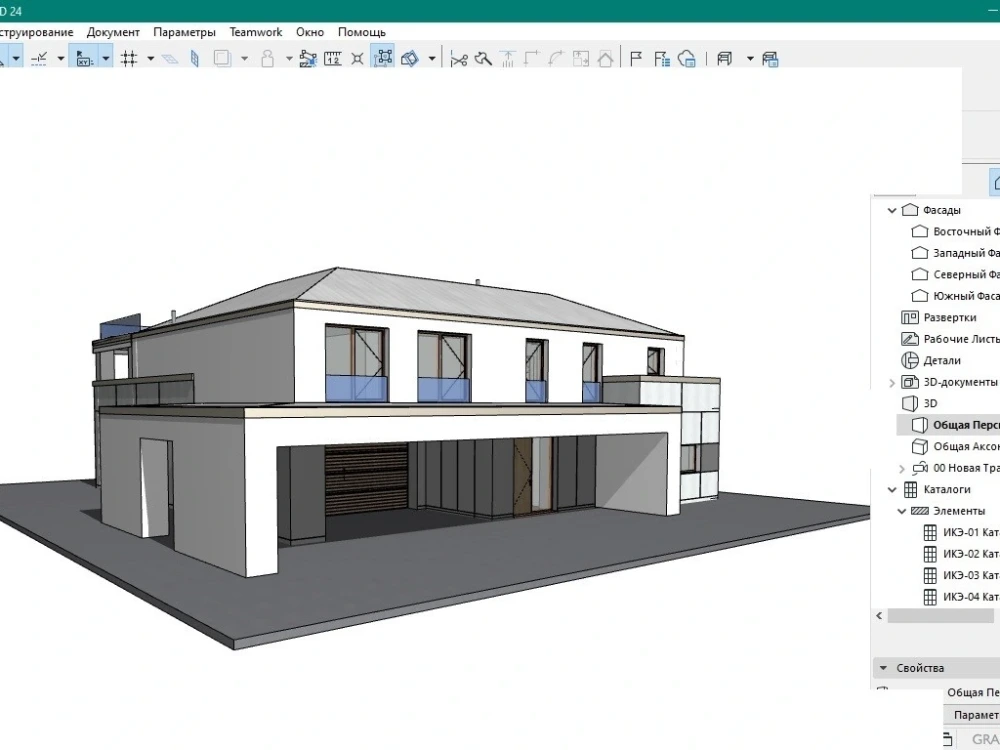Click the last toolbar publish layout icon
1000x750 pixels.
pyautogui.click(x=770, y=59)
